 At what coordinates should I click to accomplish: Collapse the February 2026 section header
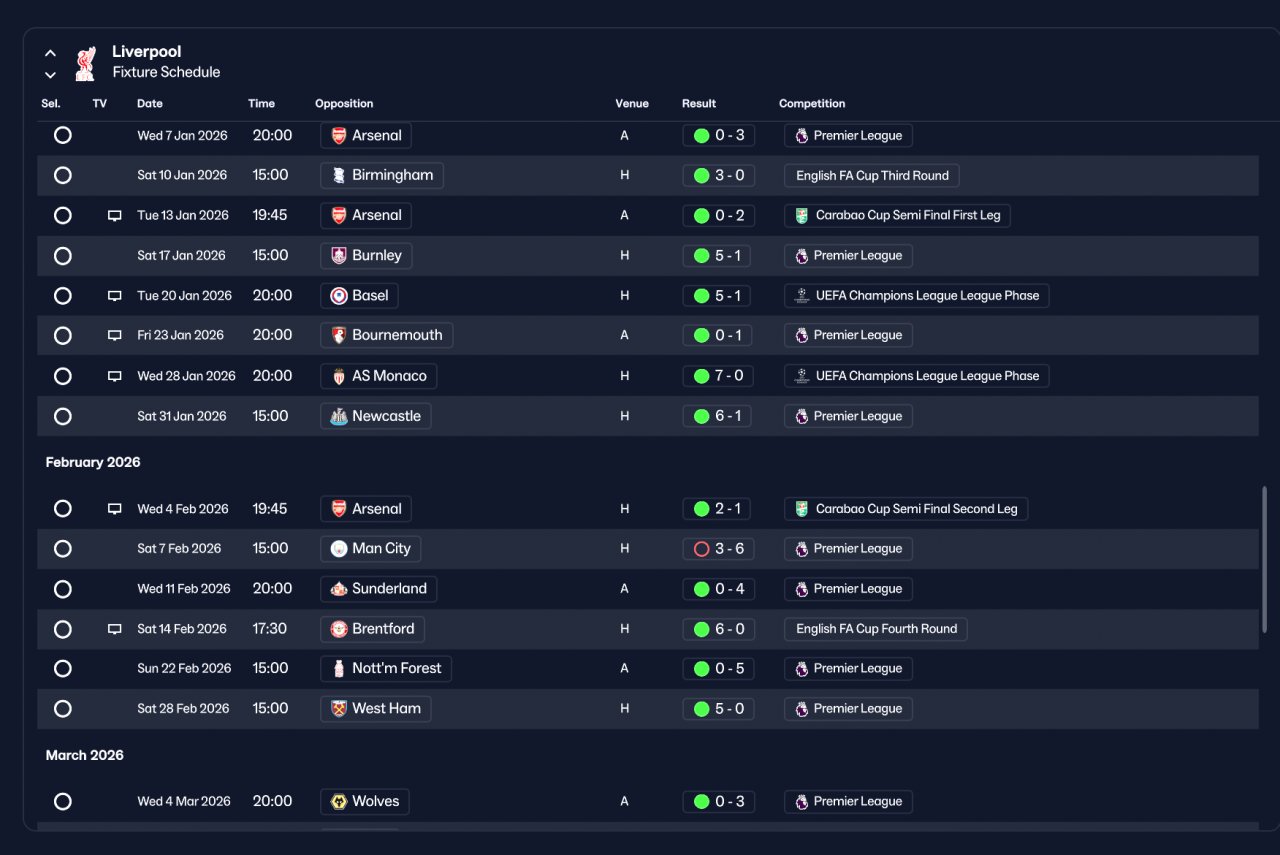tap(93, 462)
